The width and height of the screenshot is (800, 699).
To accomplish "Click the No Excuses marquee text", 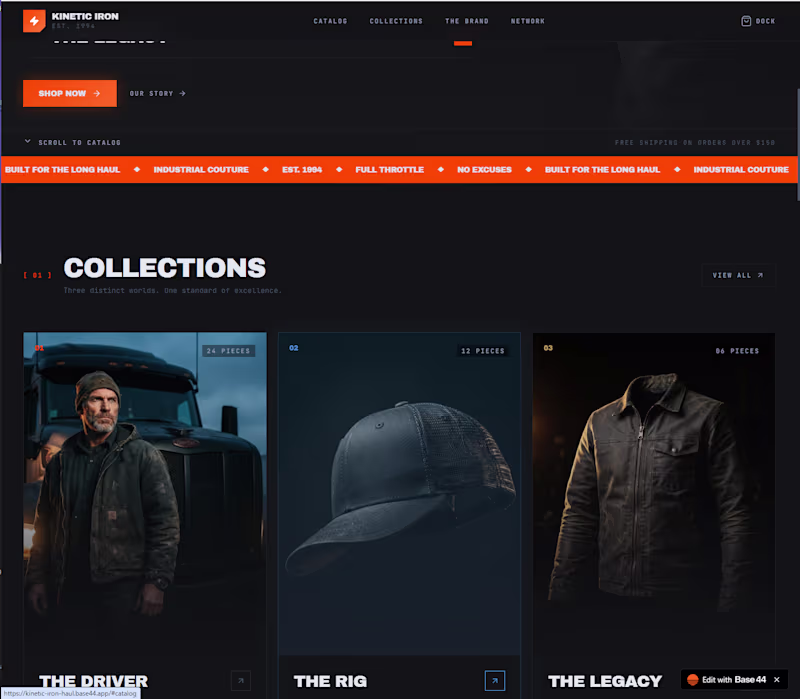I will tap(484, 169).
